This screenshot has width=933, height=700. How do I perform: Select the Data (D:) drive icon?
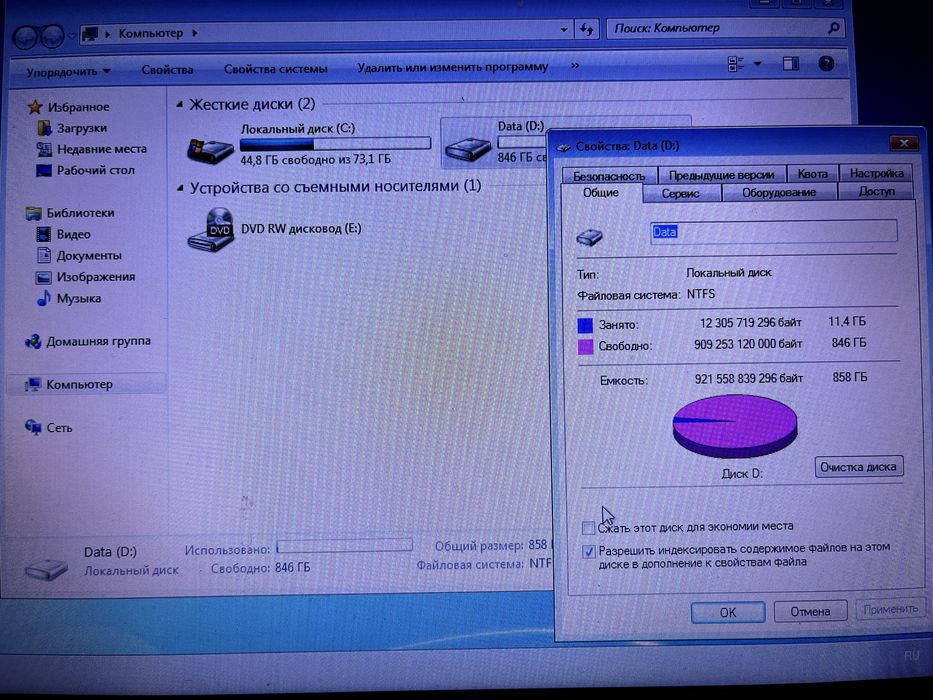tap(468, 148)
